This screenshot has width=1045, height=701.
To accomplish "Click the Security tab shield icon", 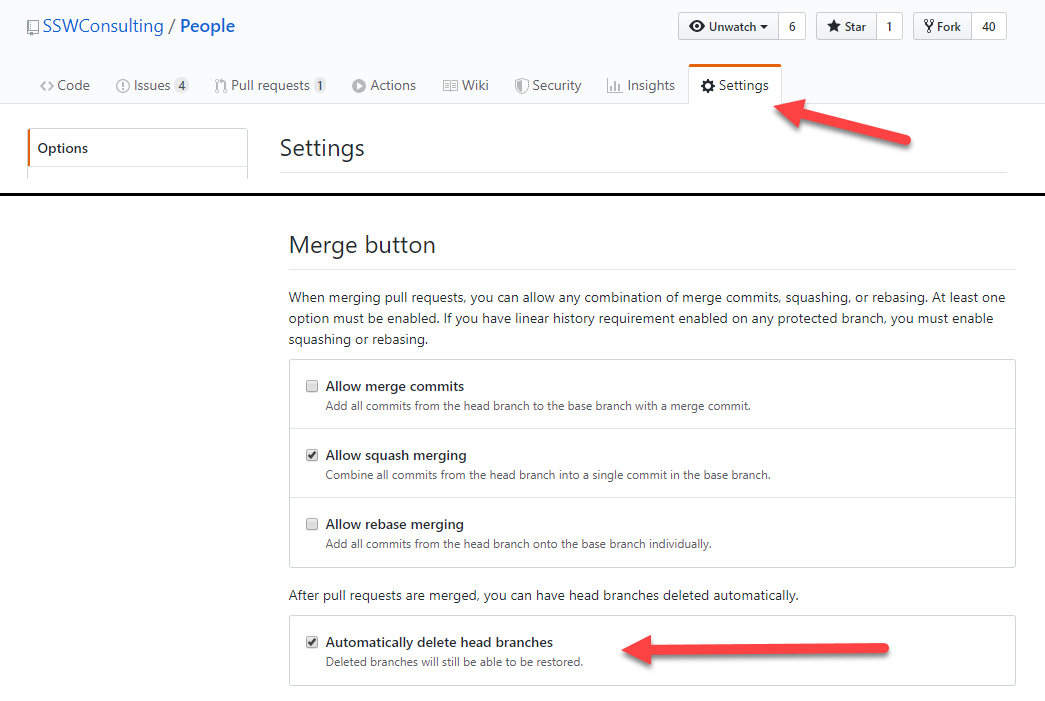I will click(x=521, y=86).
